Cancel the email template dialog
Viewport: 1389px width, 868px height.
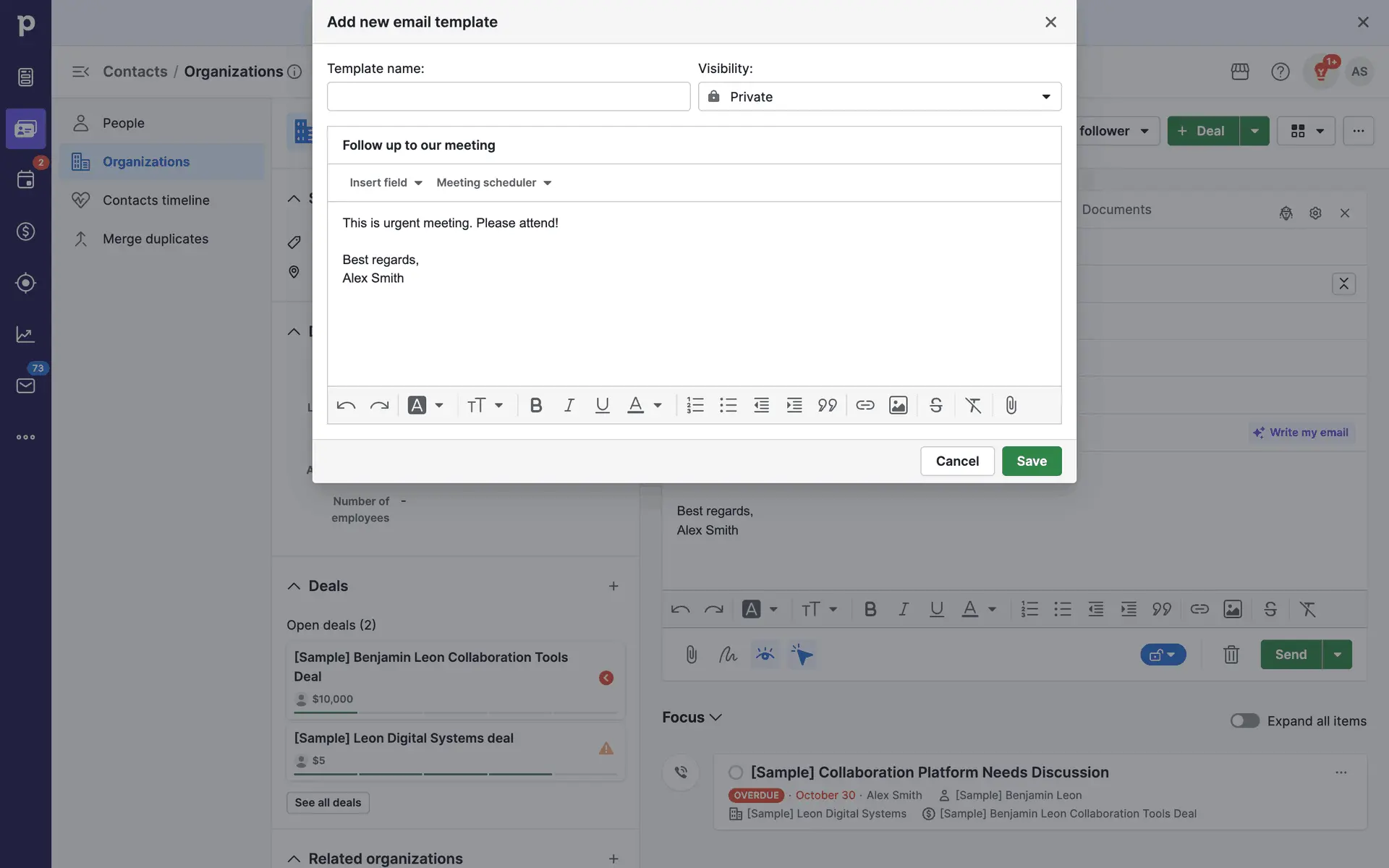(x=956, y=461)
